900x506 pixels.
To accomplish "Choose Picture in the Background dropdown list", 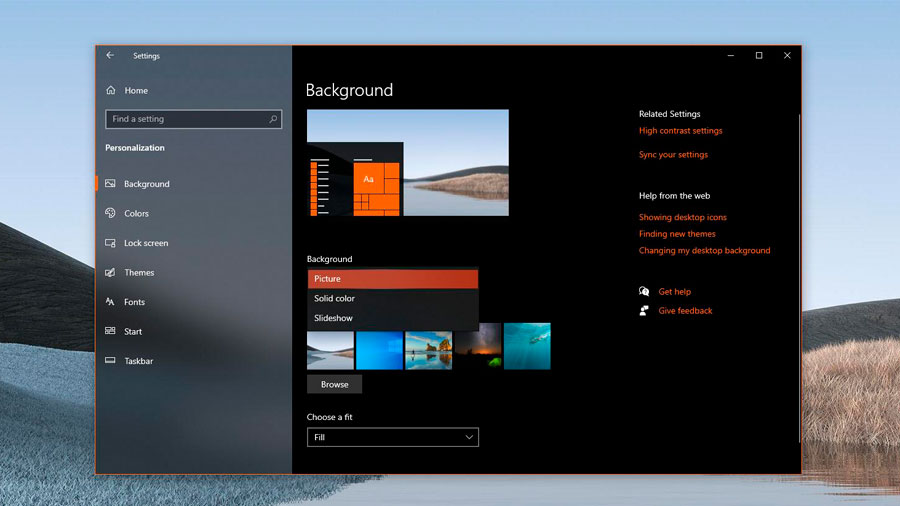I will [x=393, y=279].
